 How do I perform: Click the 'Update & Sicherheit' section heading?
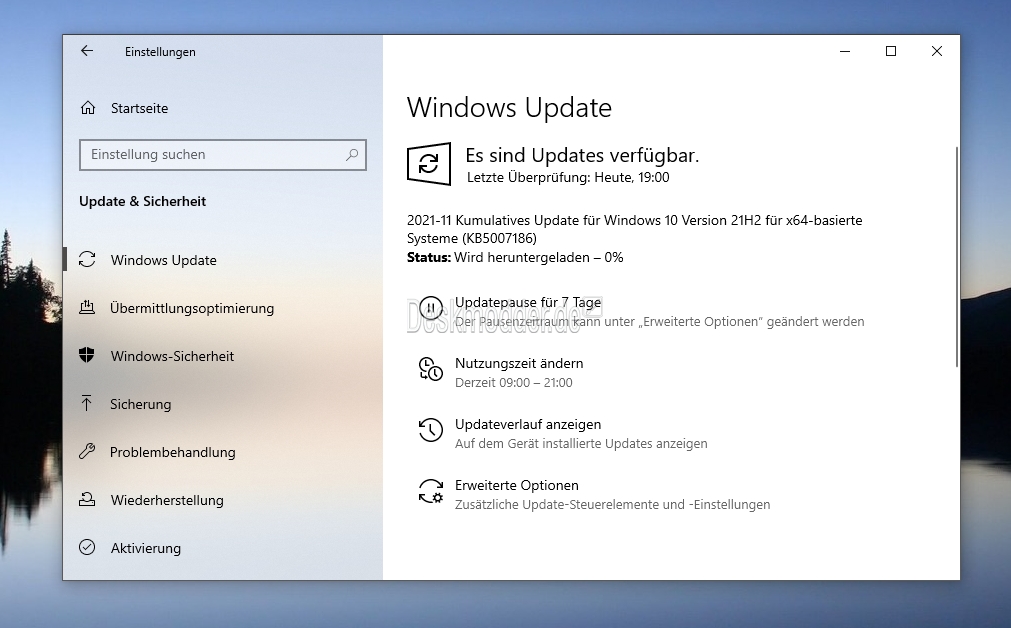pyautogui.click(x=142, y=201)
